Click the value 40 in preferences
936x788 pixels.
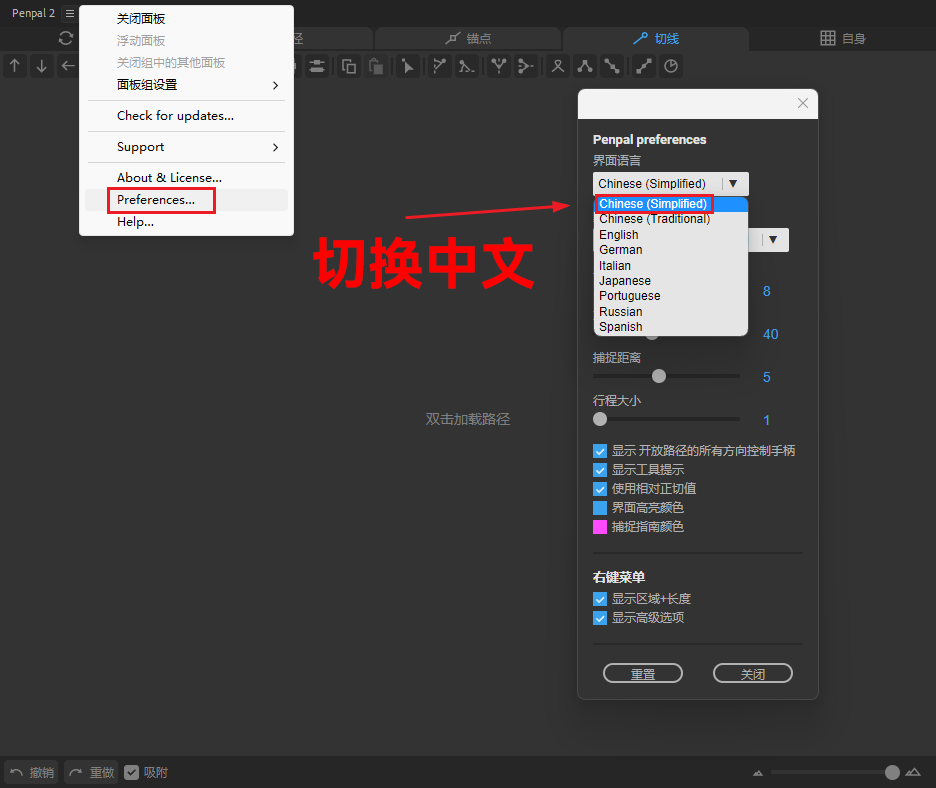pos(771,334)
